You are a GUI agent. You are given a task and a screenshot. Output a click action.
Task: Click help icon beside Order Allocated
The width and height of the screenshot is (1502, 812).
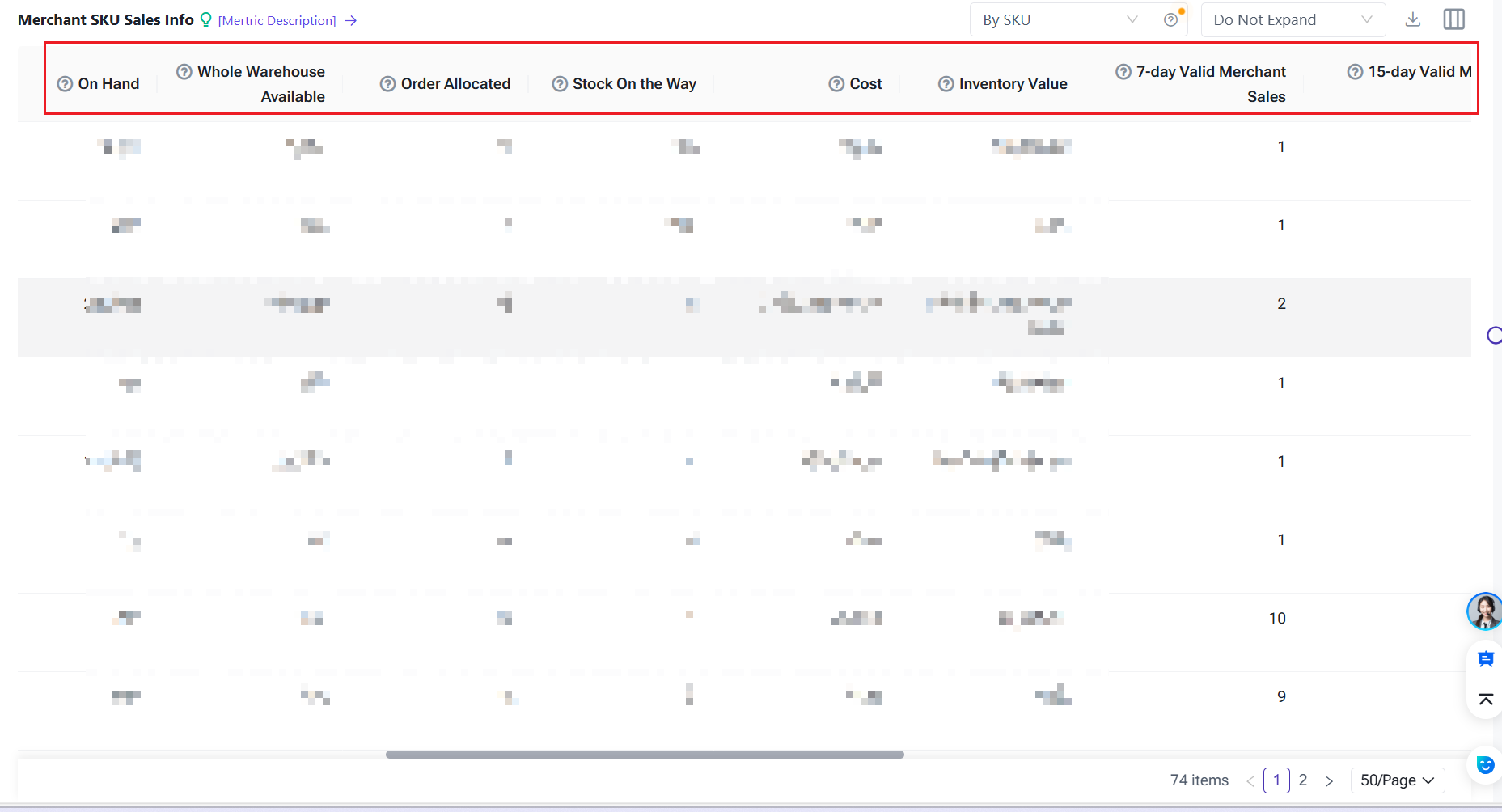[x=388, y=84]
